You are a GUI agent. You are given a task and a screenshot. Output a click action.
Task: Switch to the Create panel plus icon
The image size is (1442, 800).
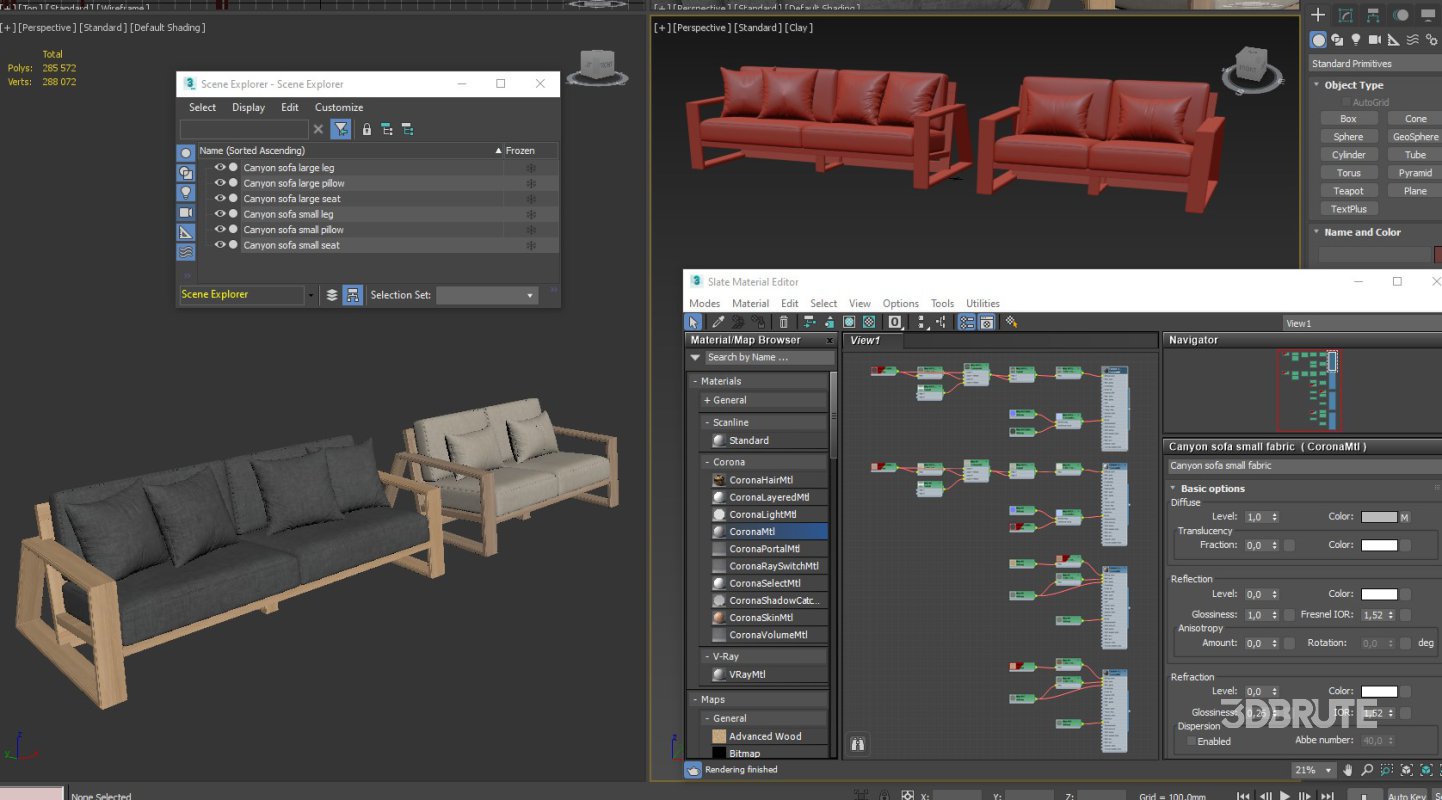click(1318, 15)
